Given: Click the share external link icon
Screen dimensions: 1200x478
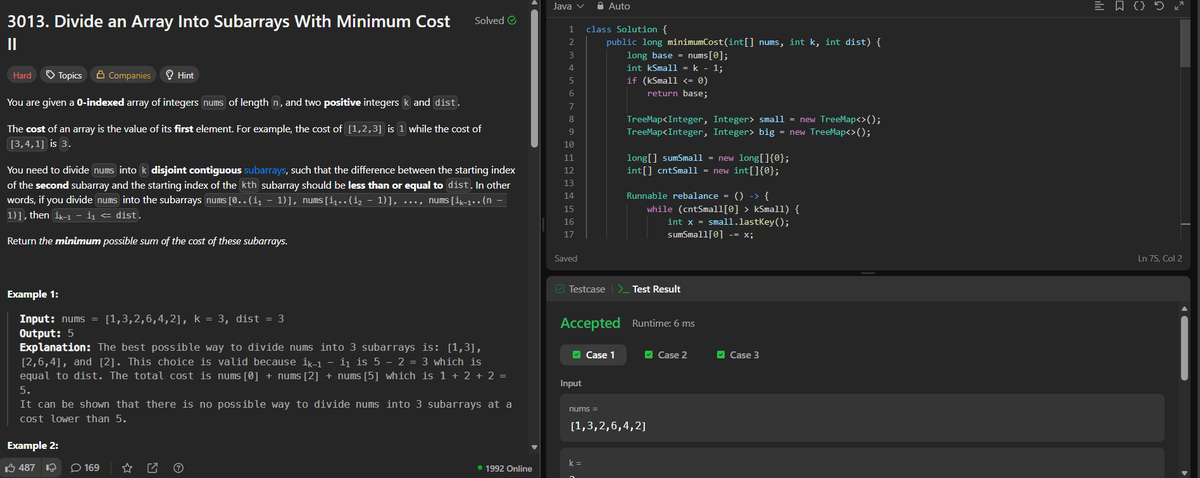Looking at the screenshot, I should (x=152, y=467).
